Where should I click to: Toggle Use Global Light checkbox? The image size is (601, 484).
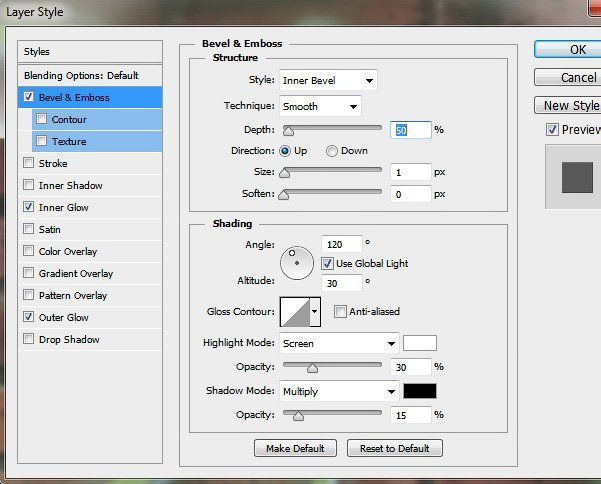pyautogui.click(x=327, y=263)
